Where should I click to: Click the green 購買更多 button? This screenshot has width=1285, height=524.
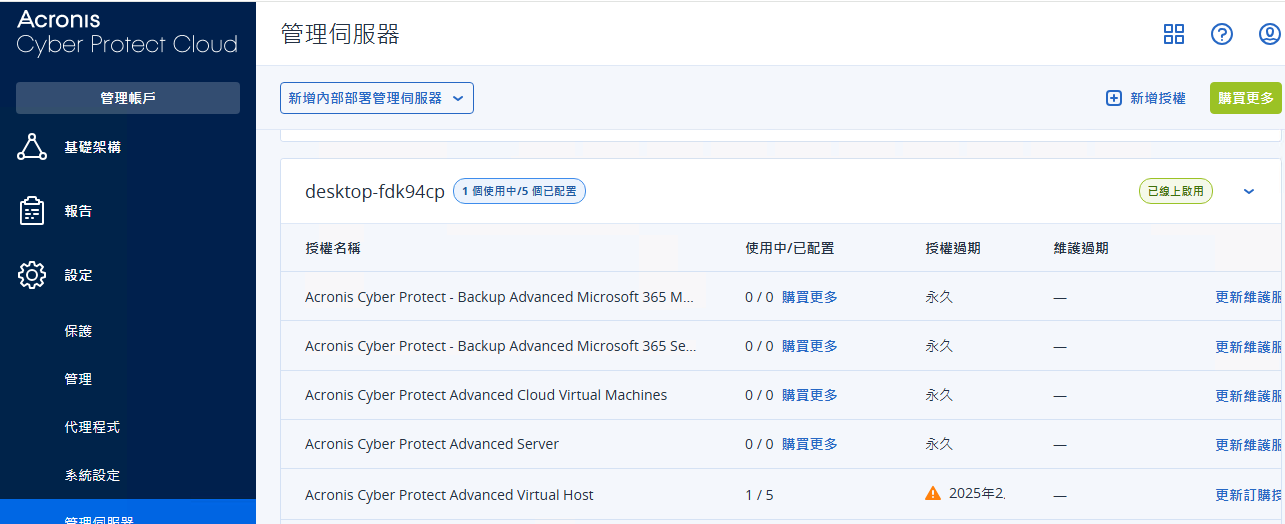point(1246,98)
